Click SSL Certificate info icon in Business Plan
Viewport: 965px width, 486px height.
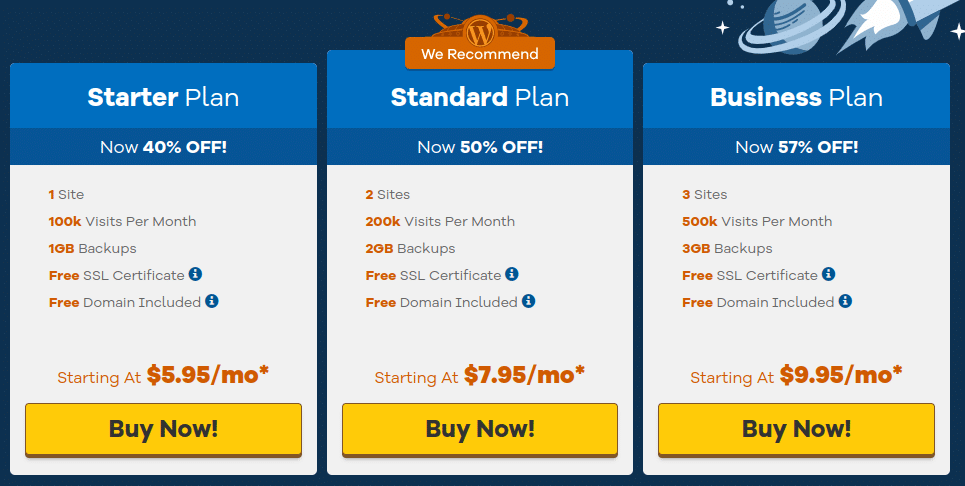tap(828, 274)
